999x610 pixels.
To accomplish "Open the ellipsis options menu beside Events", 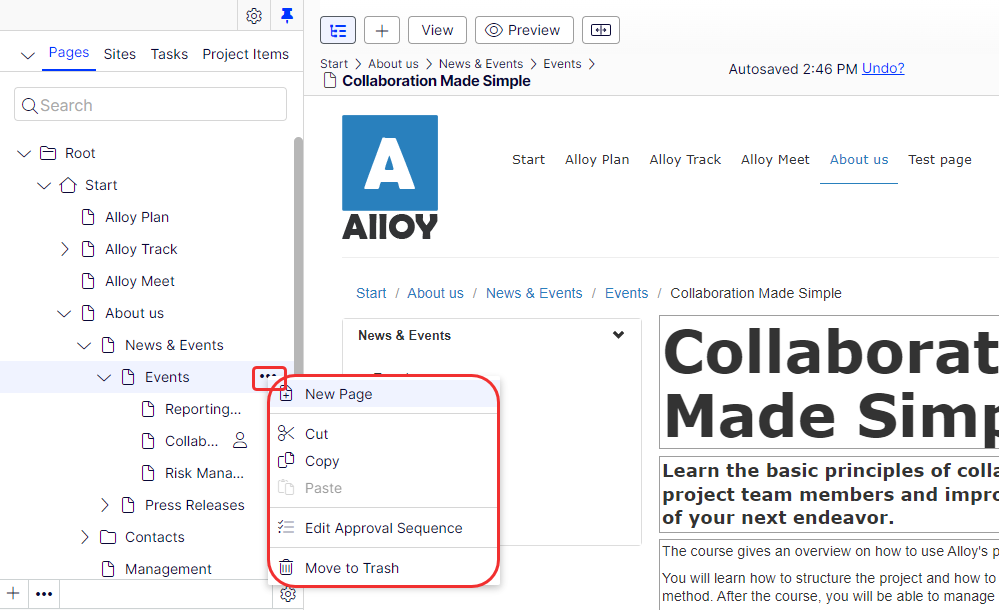I will click(268, 377).
